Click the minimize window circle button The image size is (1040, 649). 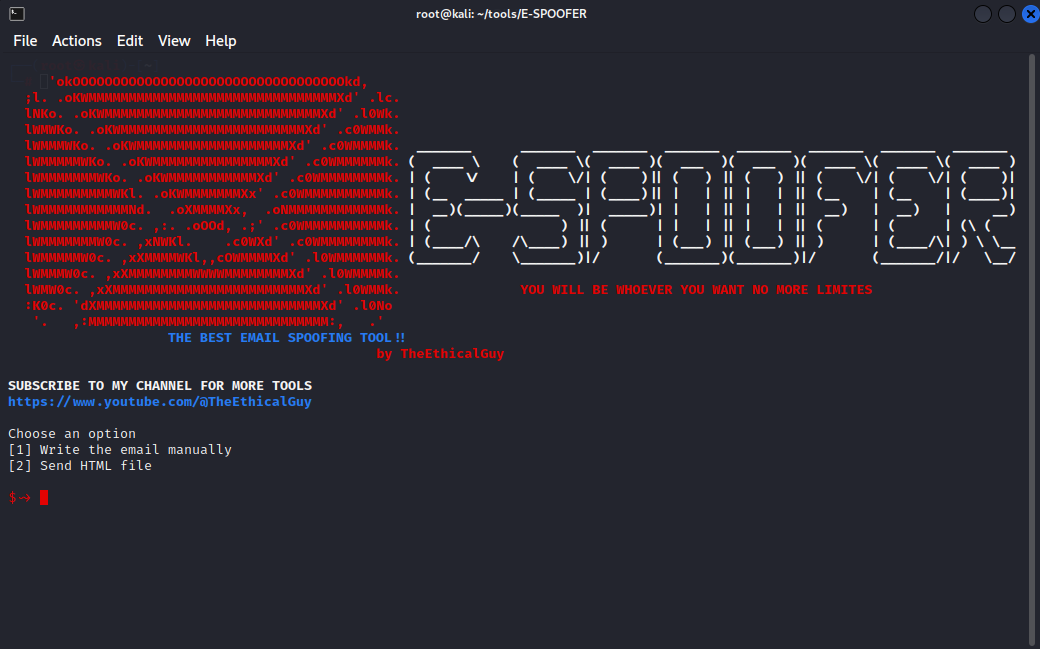pyautogui.click(x=983, y=13)
